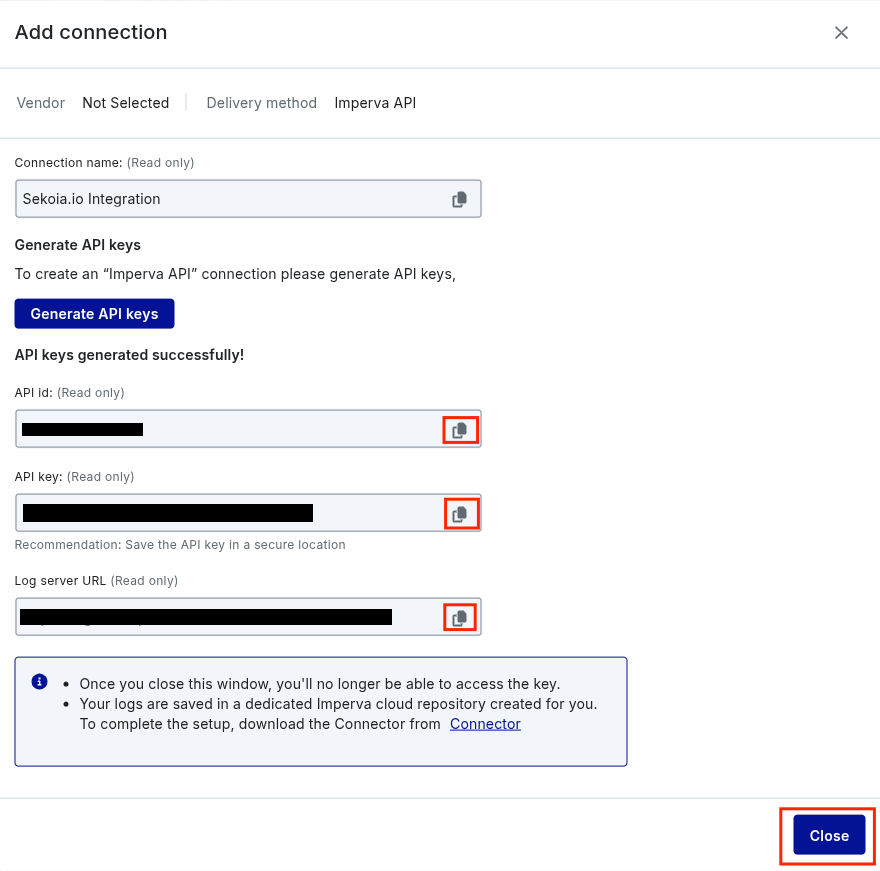
Task: Click the Generate API keys section heading
Action: click(x=77, y=245)
